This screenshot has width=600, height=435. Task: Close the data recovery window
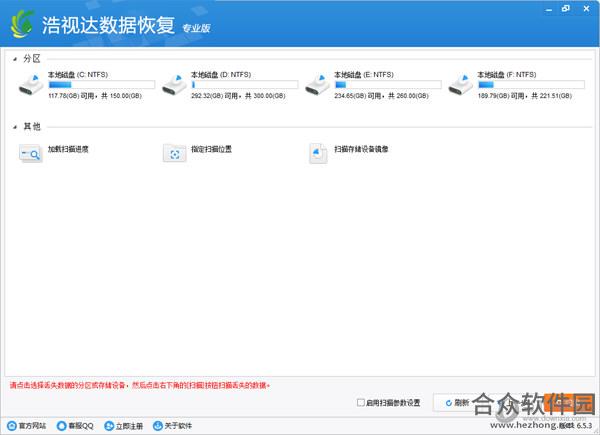pyautogui.click(x=586, y=8)
